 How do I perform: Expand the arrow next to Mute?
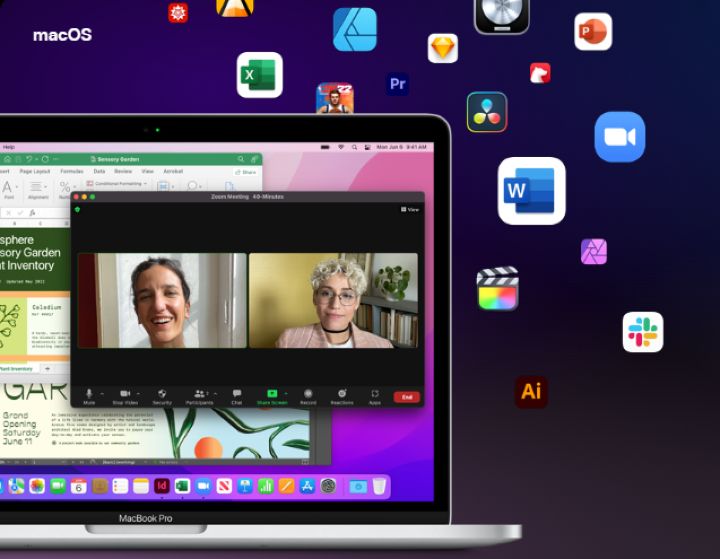pos(101,393)
